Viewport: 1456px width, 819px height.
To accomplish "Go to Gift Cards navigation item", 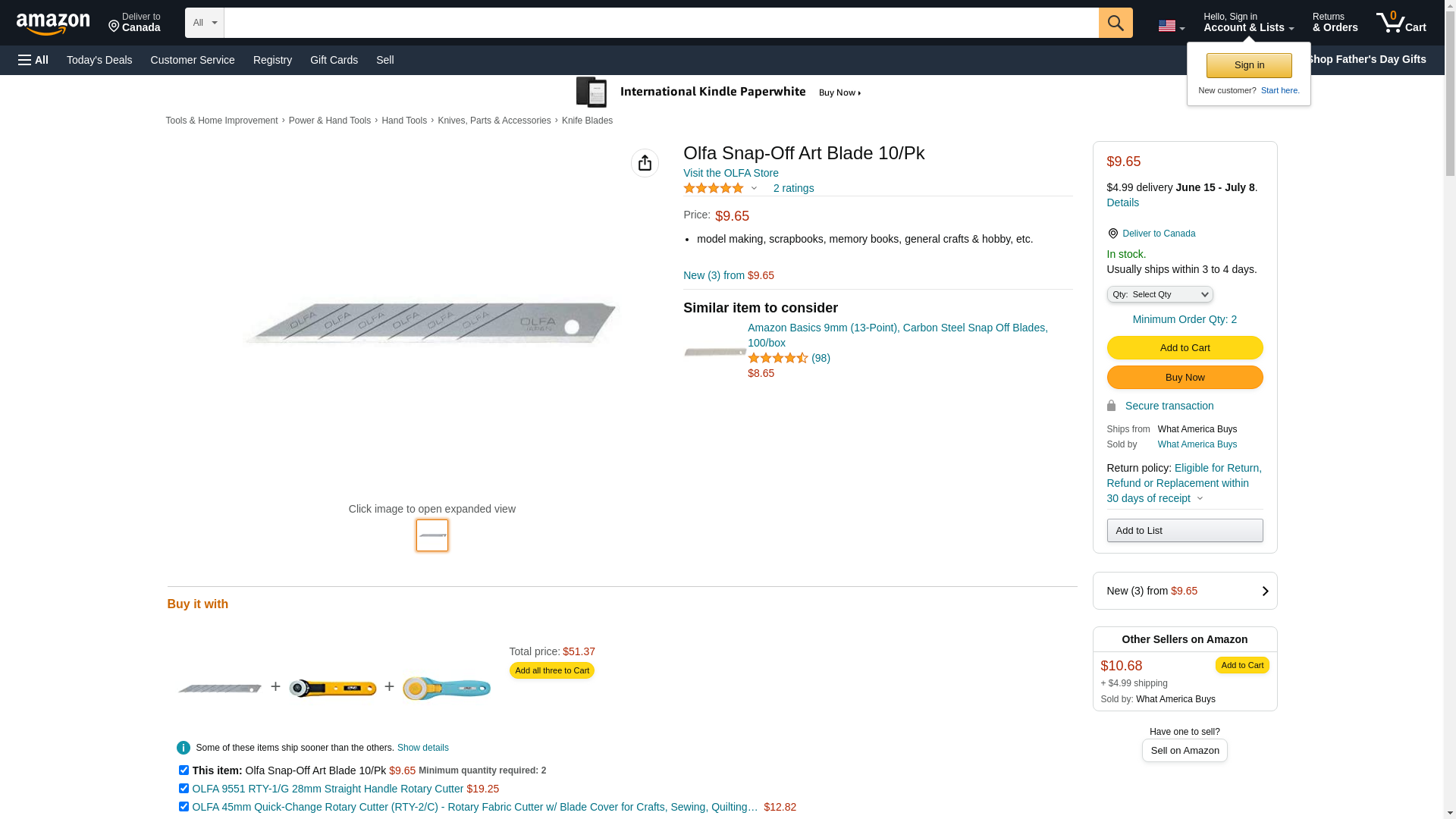I will coord(334,60).
